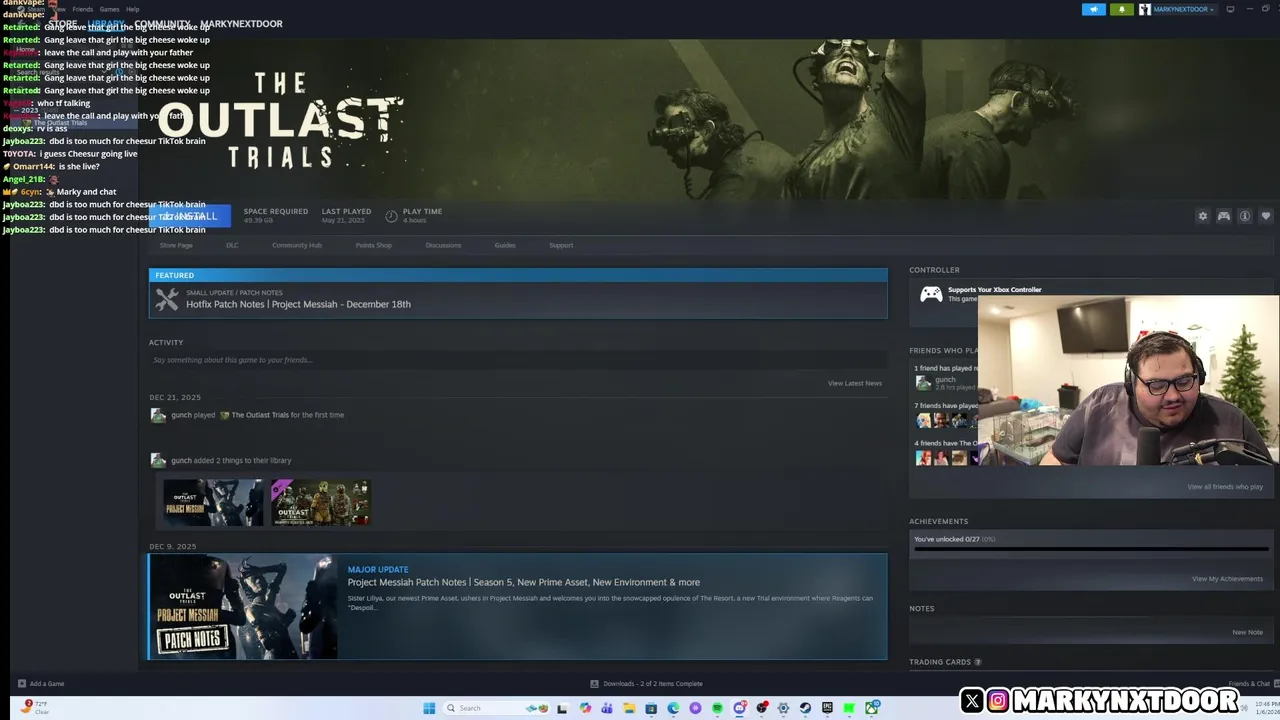The image size is (1280, 720).
Task: Click the Add a Game plus icon
Action: click(22, 684)
